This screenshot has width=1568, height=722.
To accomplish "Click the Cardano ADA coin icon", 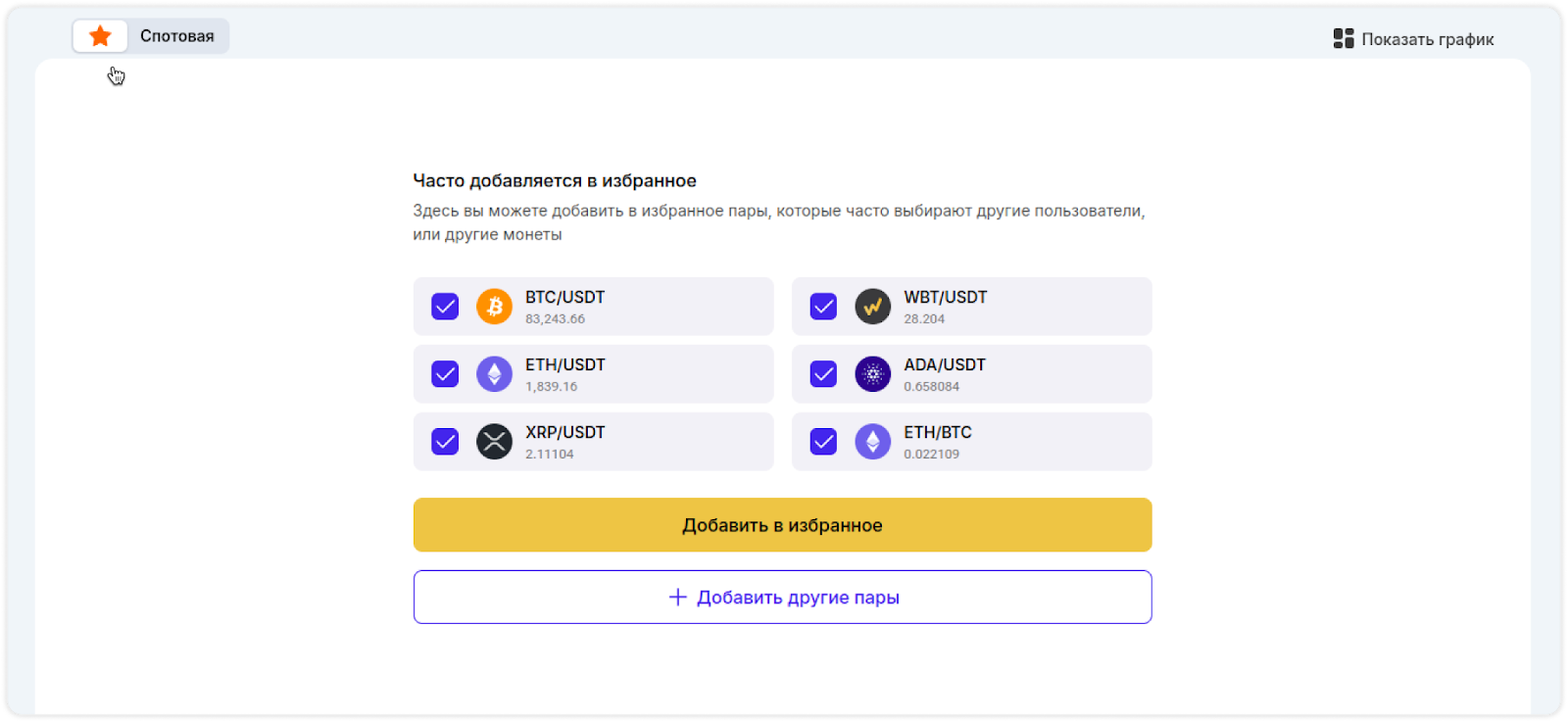I will [872, 374].
